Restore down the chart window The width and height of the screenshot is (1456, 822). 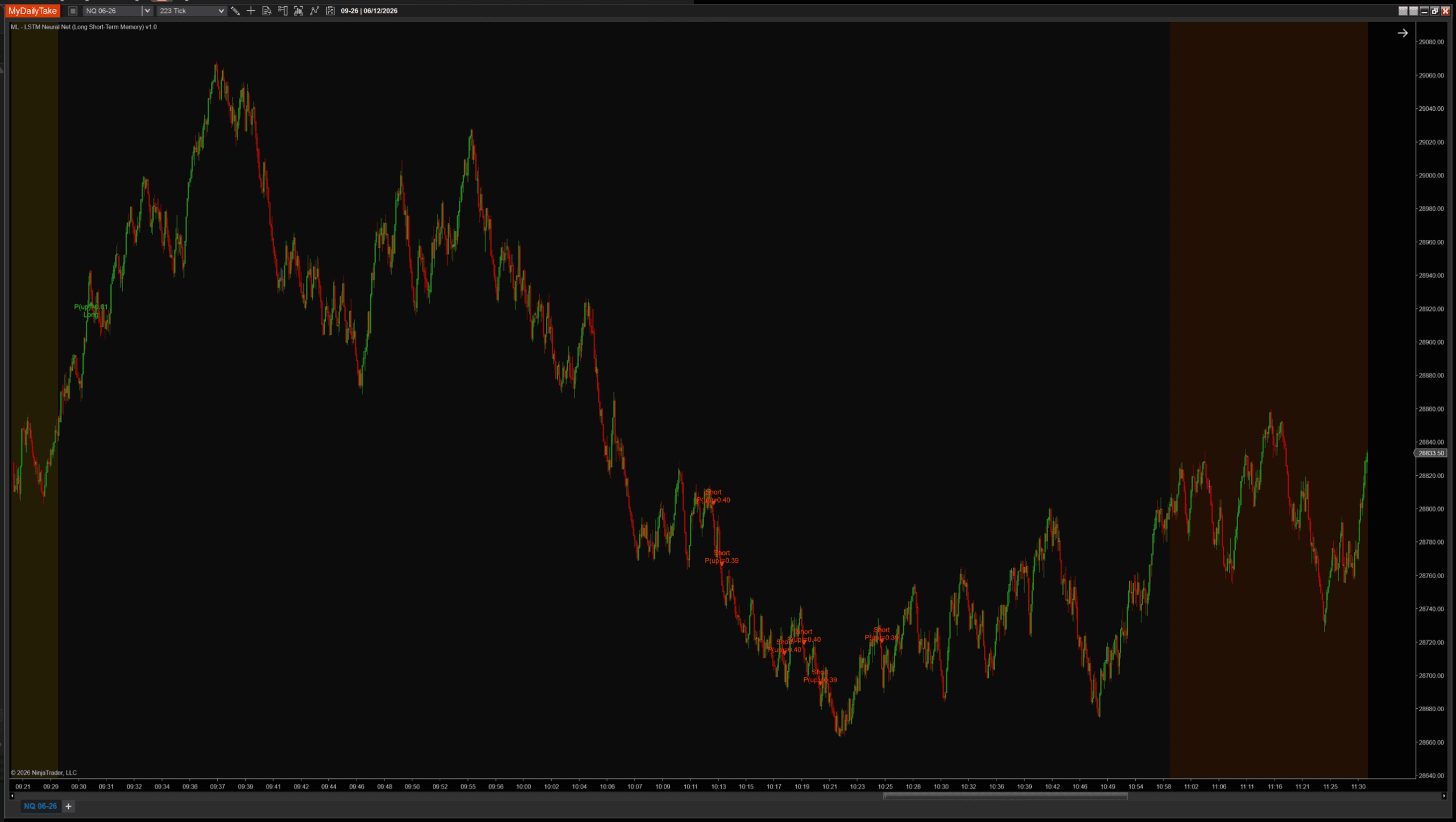coord(1434,11)
